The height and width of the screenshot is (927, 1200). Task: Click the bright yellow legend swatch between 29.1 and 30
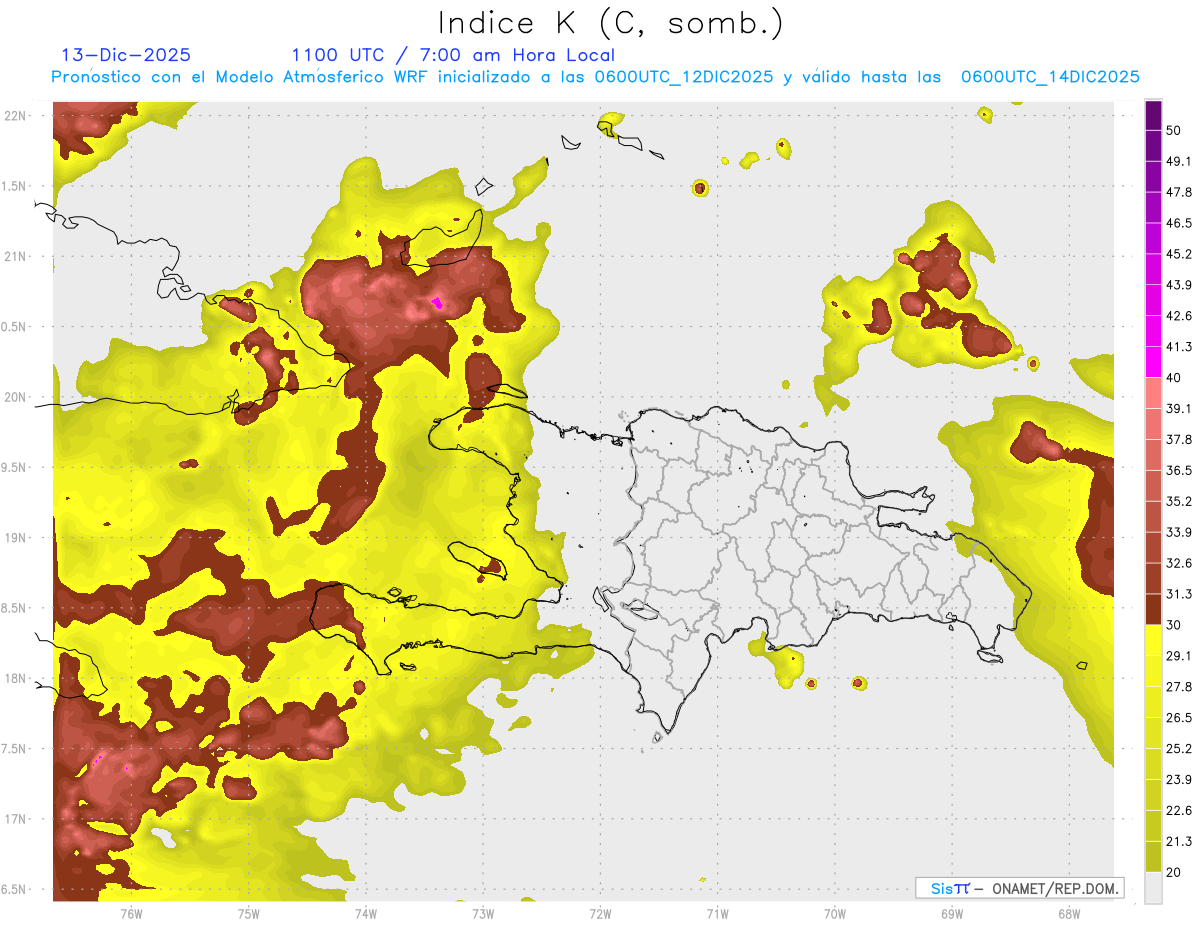(x=1153, y=640)
